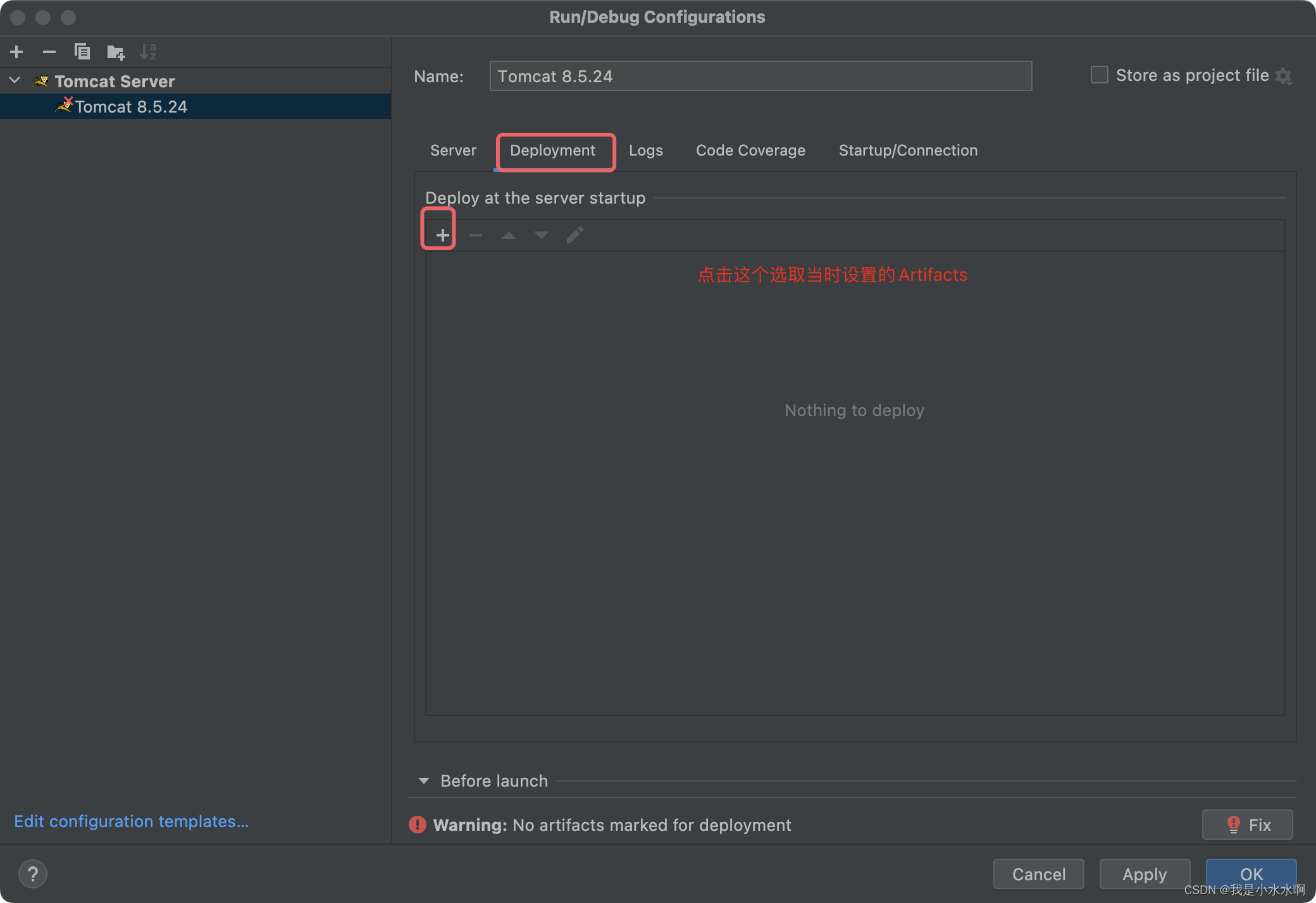
Task: Switch to the Deployment tab
Action: coord(552,150)
